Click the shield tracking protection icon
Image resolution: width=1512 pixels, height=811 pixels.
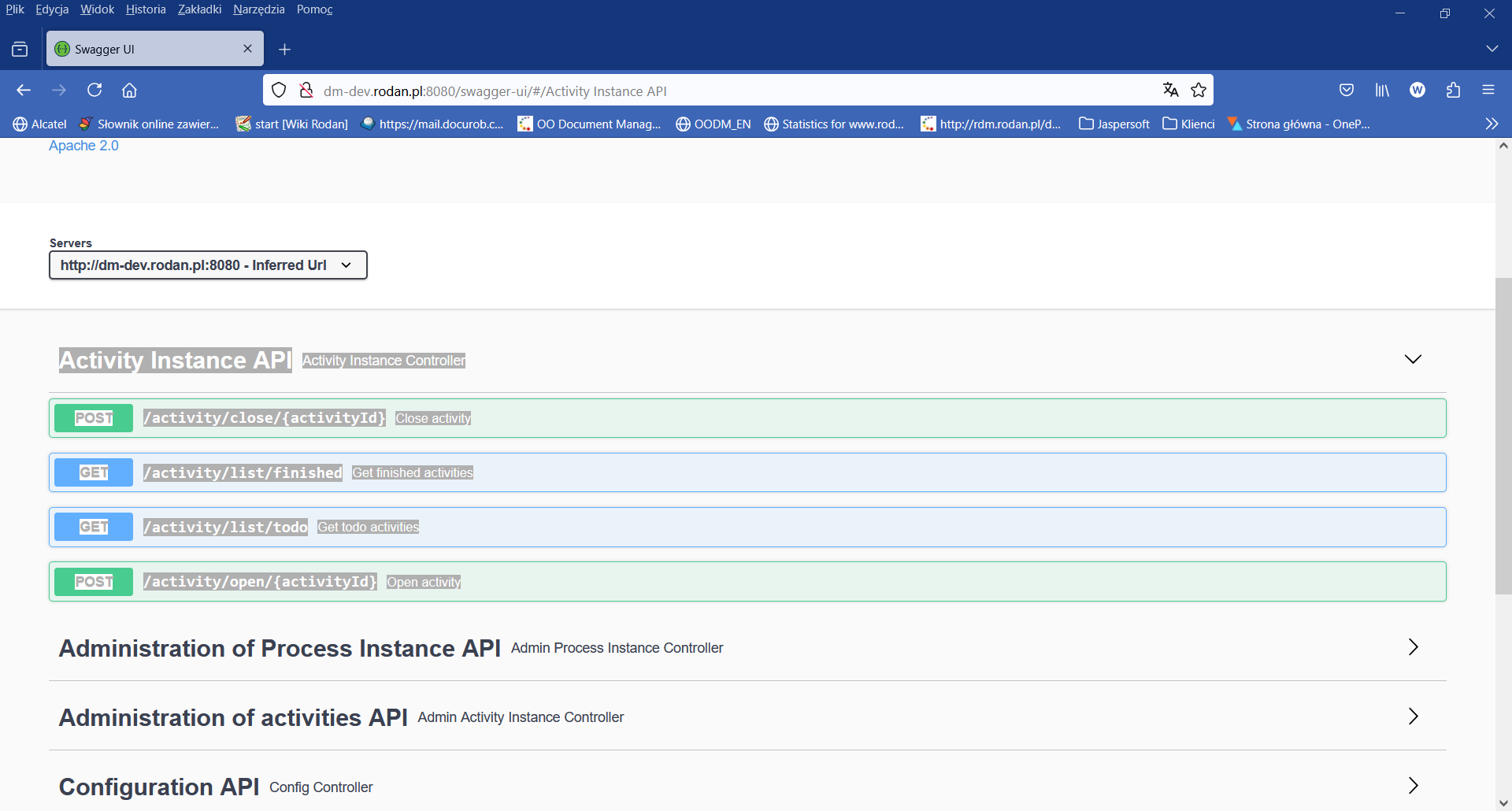[279, 90]
